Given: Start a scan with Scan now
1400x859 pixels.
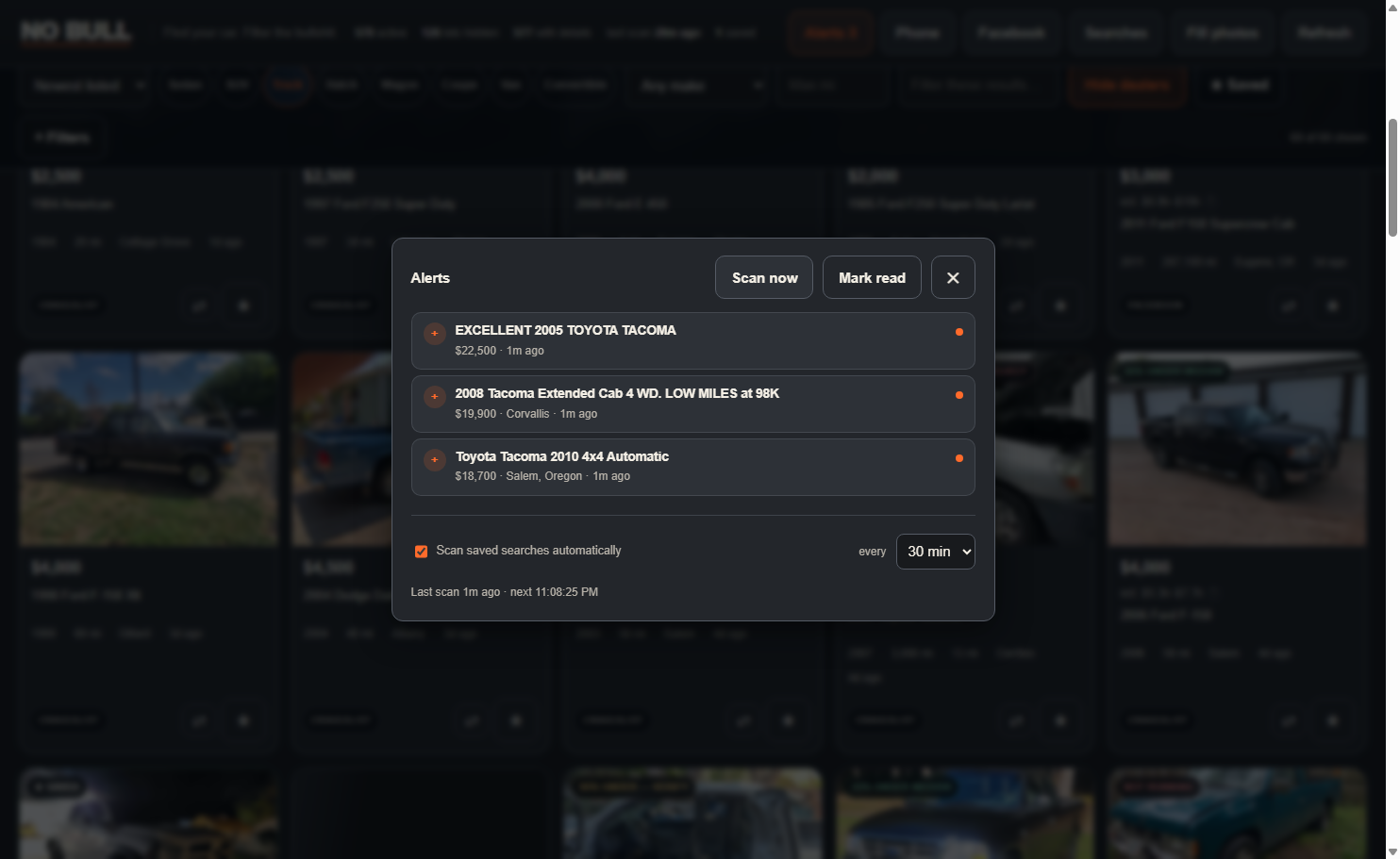Looking at the screenshot, I should click(764, 277).
